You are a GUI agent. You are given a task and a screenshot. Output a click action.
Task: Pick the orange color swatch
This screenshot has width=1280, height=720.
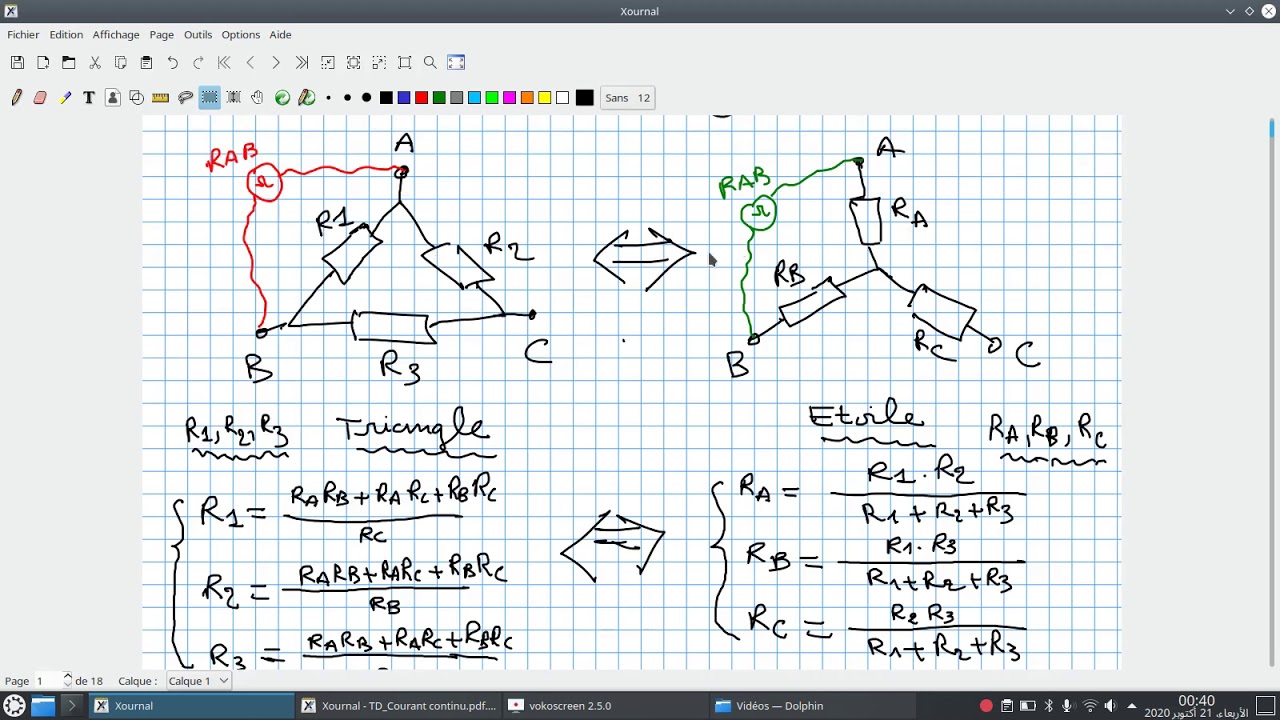[527, 98]
